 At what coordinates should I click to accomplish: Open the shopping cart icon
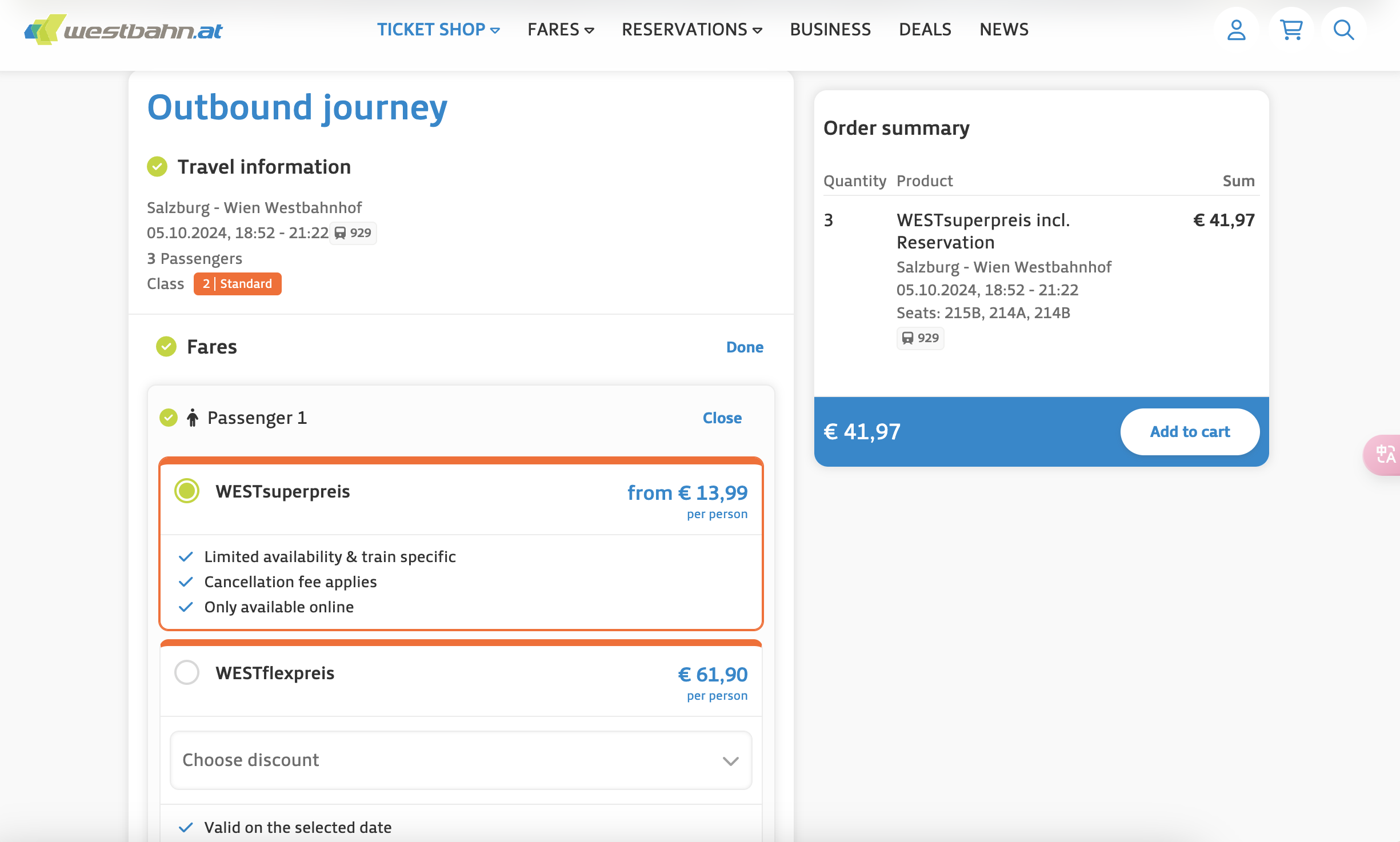[1291, 30]
